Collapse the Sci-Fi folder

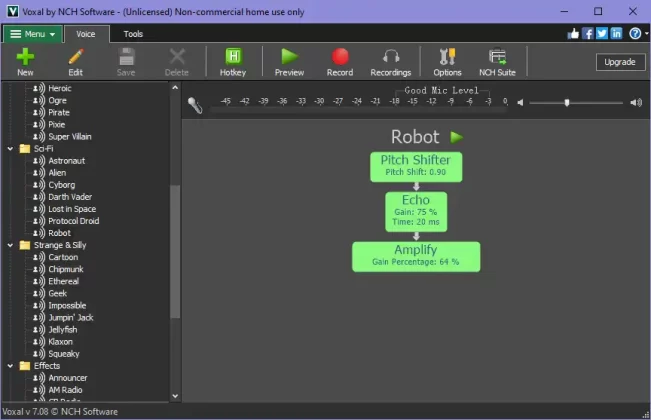10,149
